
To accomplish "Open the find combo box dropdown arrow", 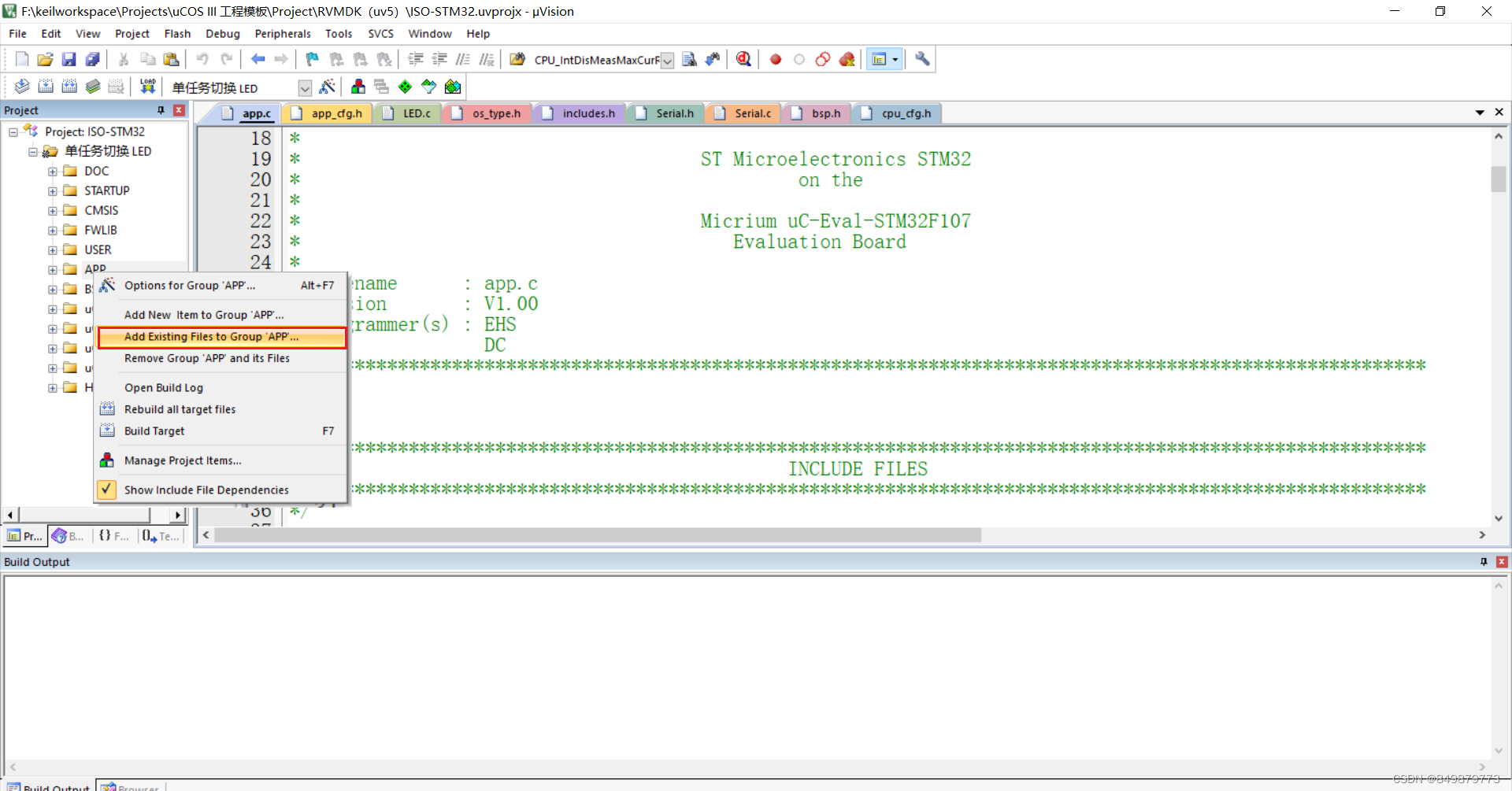I will click(667, 61).
